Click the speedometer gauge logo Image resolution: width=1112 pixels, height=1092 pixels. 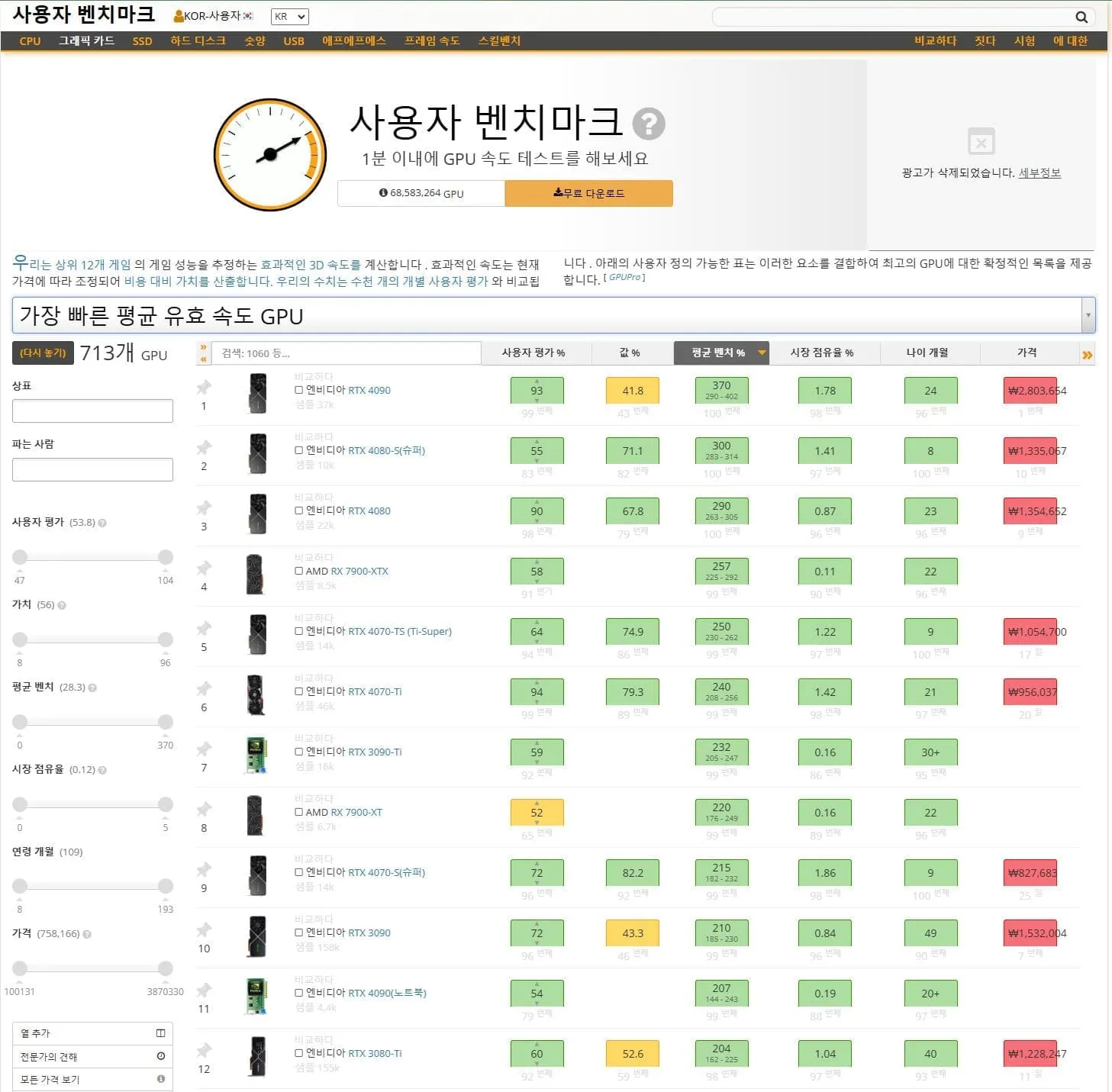point(270,154)
